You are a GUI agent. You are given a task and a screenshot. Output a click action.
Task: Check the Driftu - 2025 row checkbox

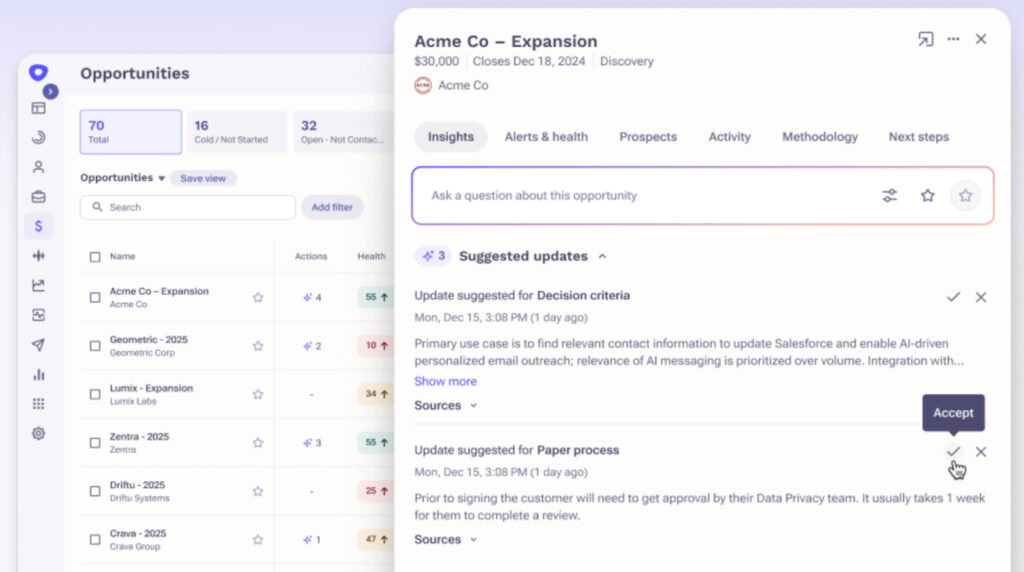point(95,491)
